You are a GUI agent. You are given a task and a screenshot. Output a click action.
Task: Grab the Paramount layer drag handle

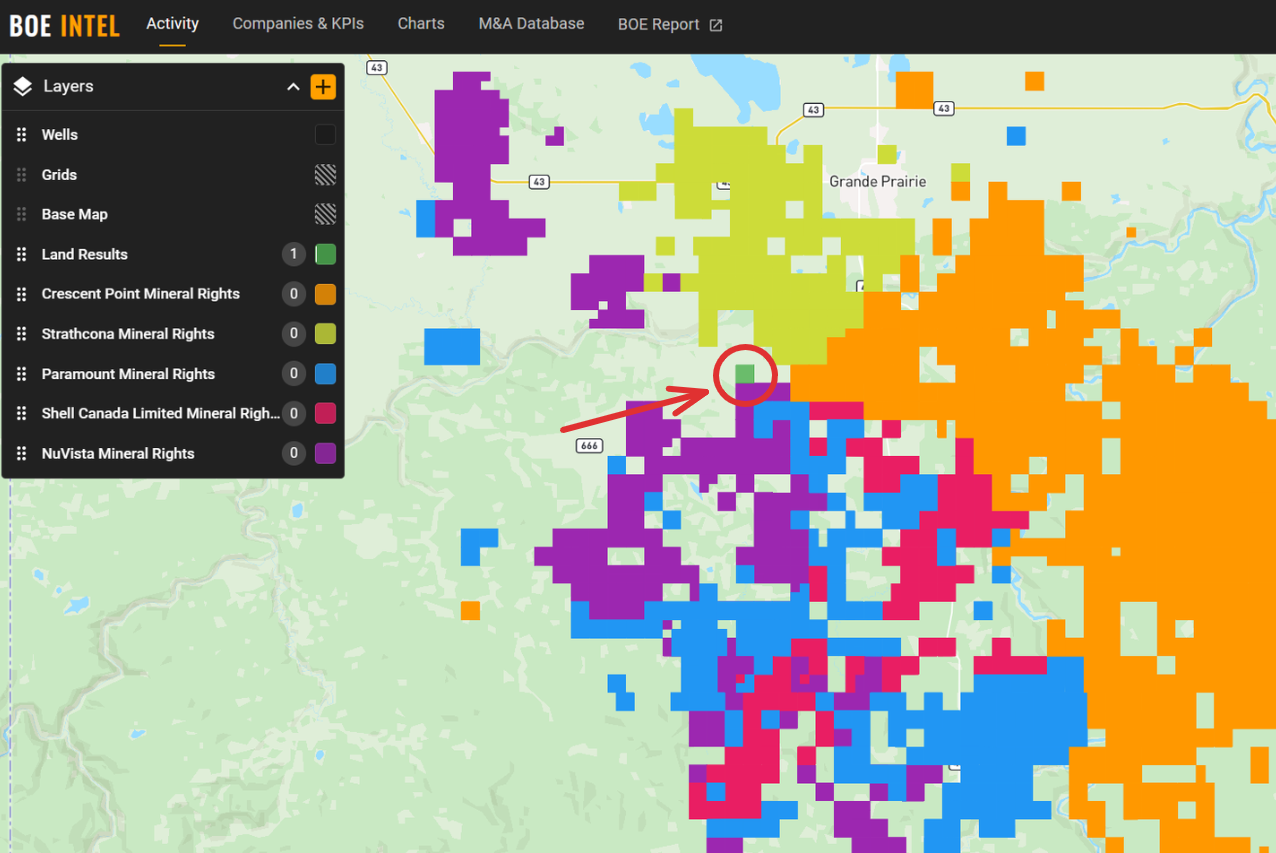[22, 374]
